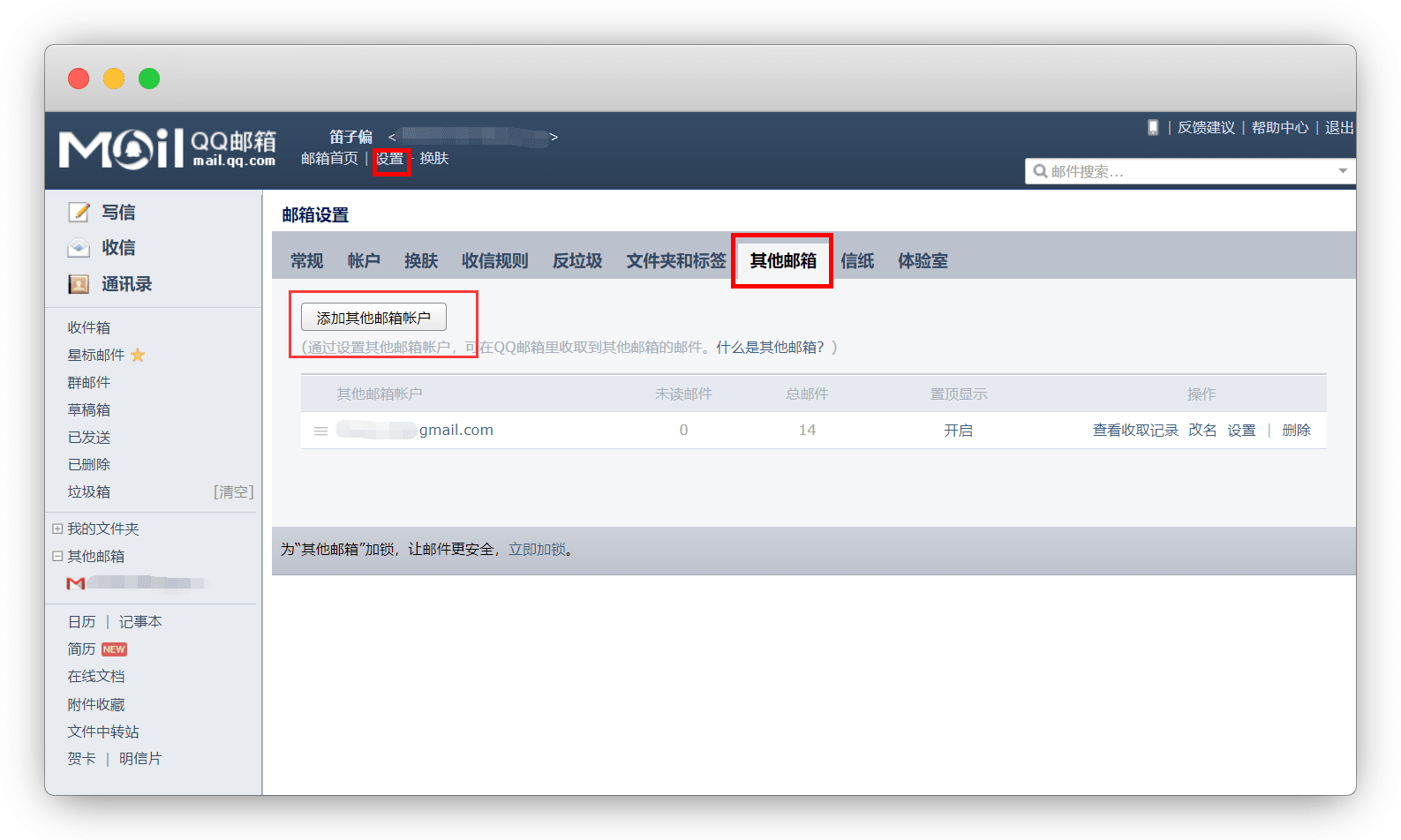
Task: Click the mobile phone icon in header
Action: (1152, 127)
